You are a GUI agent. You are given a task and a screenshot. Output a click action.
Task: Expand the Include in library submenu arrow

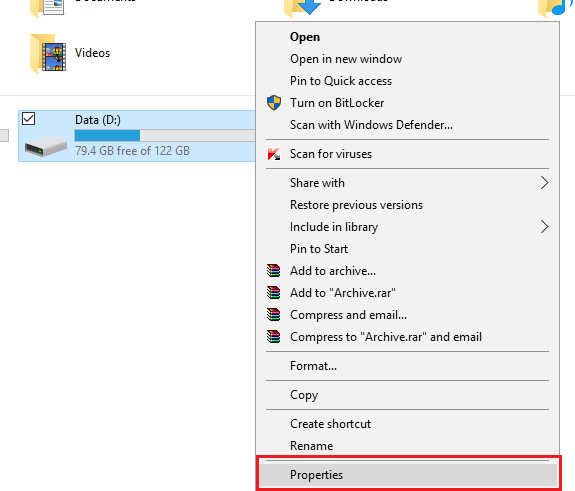tap(545, 227)
